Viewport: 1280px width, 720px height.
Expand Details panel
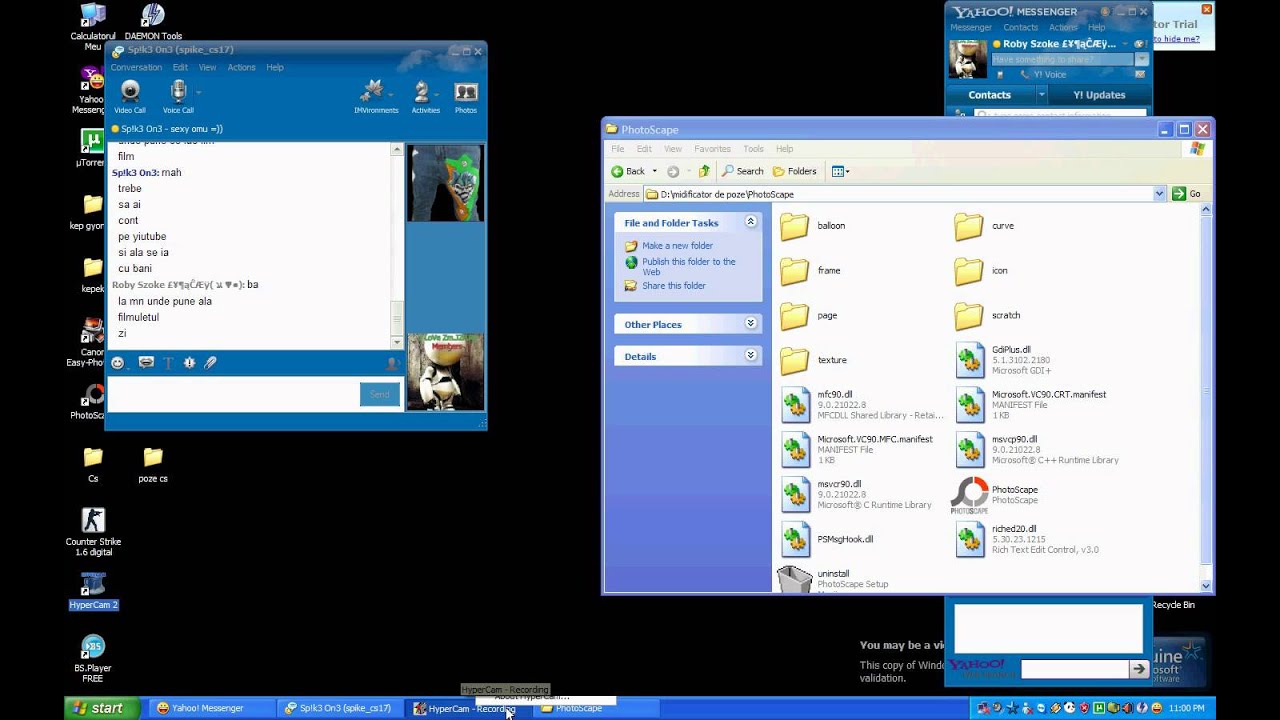(751, 356)
